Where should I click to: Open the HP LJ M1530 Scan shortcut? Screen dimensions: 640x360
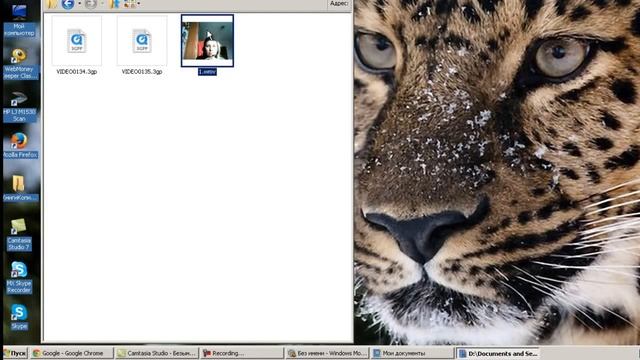pos(19,107)
